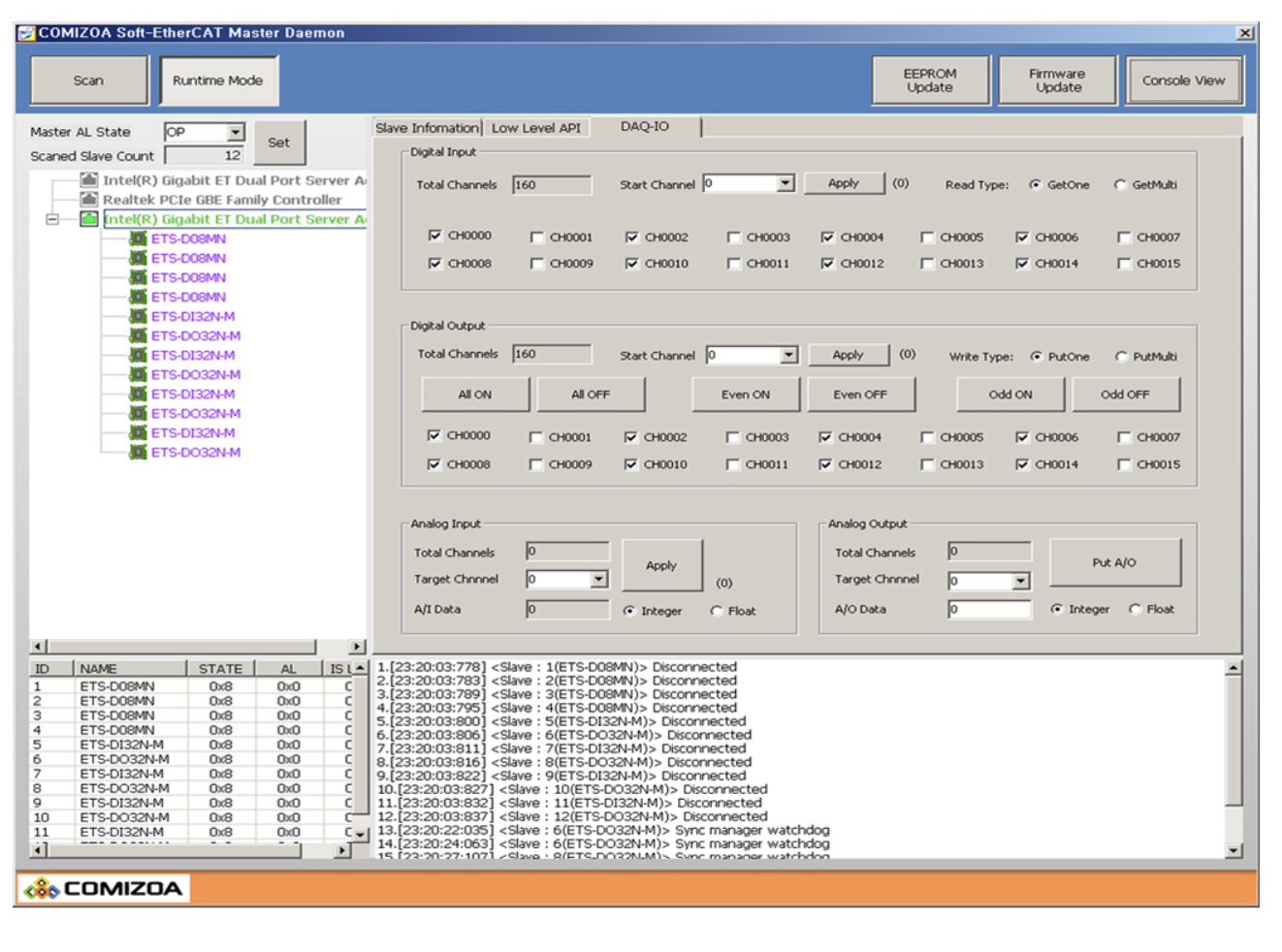Click the Even OFF button

pyautogui.click(x=860, y=395)
